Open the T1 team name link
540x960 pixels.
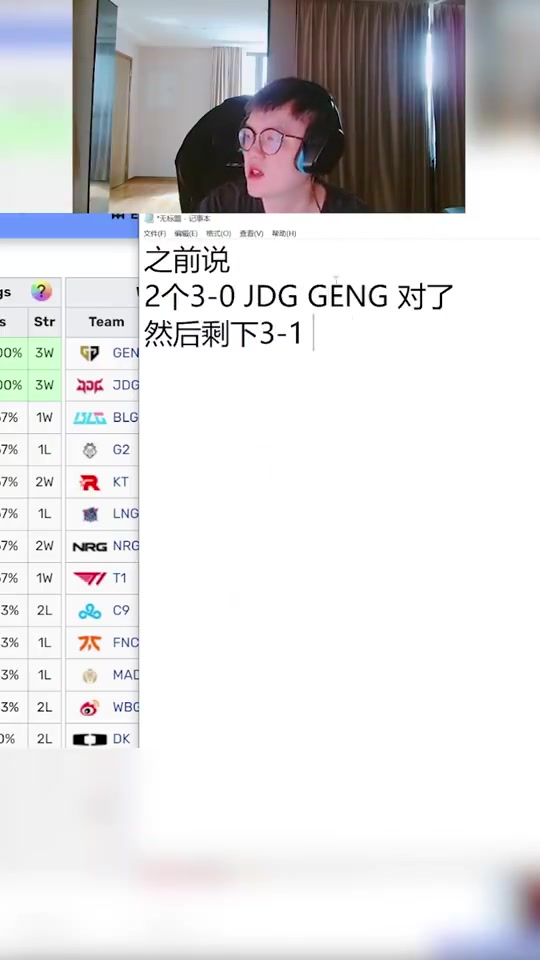(x=120, y=578)
